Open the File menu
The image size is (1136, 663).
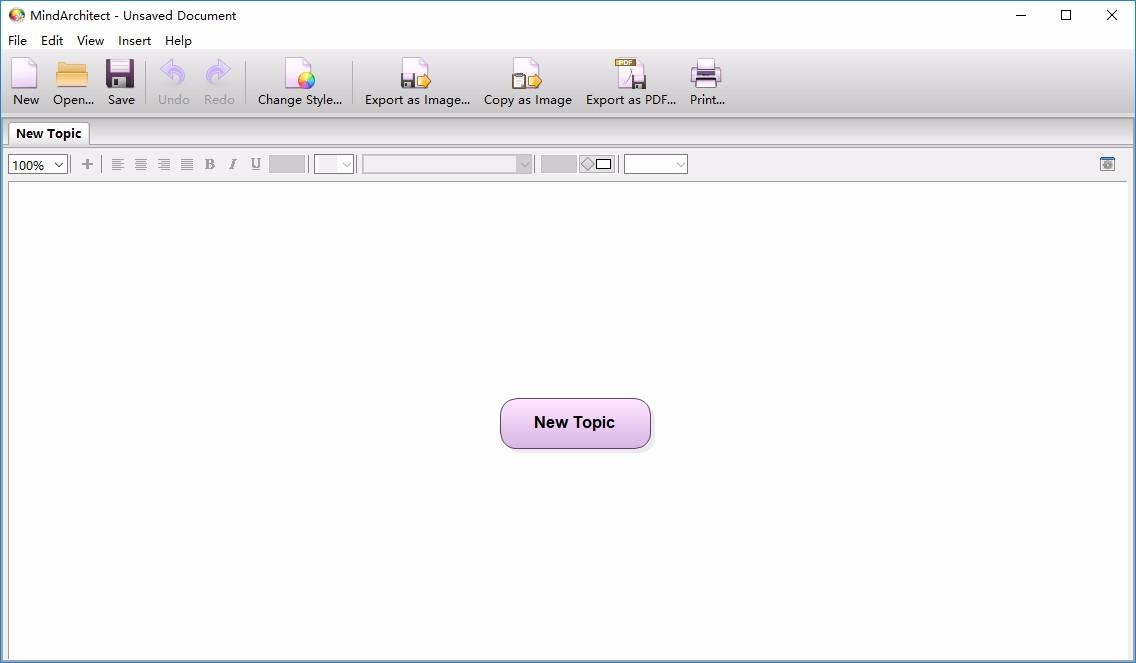point(17,41)
